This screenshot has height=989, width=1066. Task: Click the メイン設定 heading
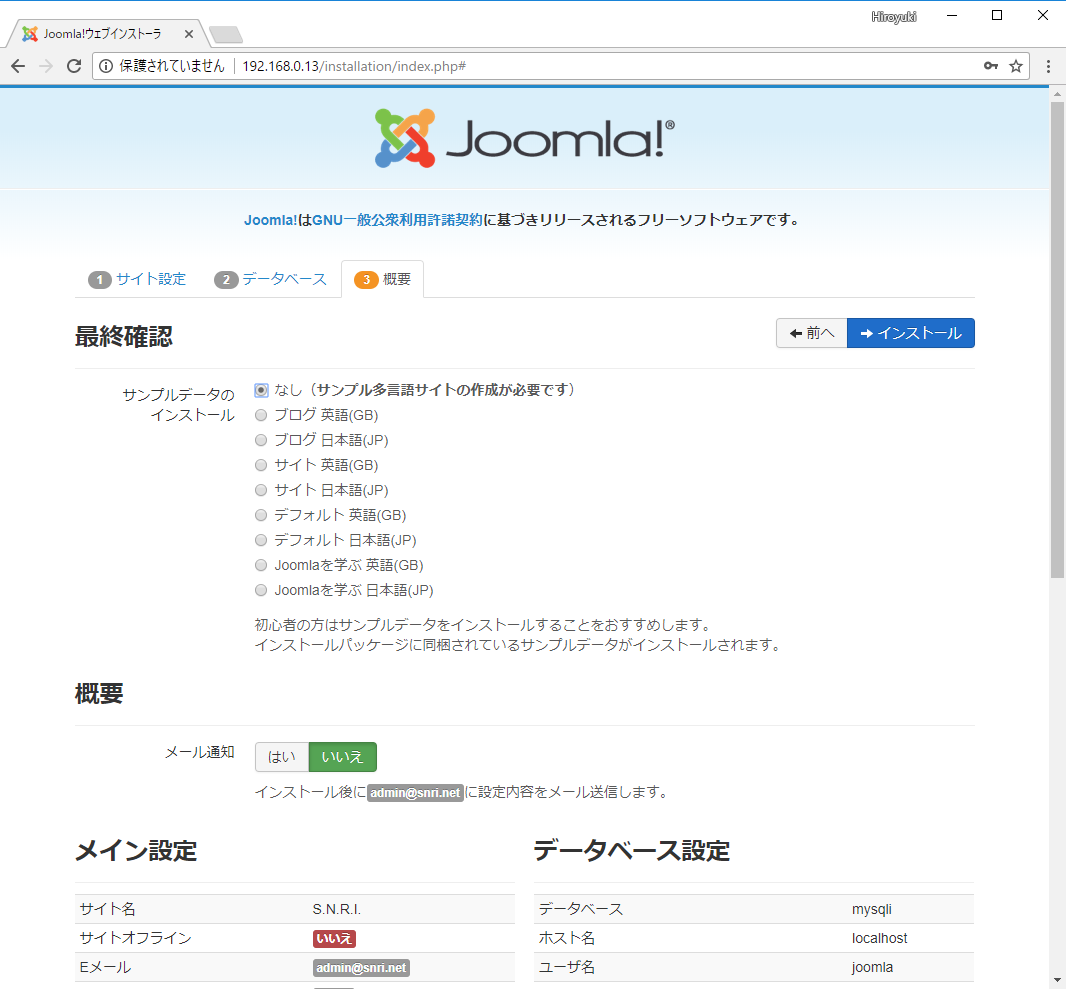coord(136,851)
